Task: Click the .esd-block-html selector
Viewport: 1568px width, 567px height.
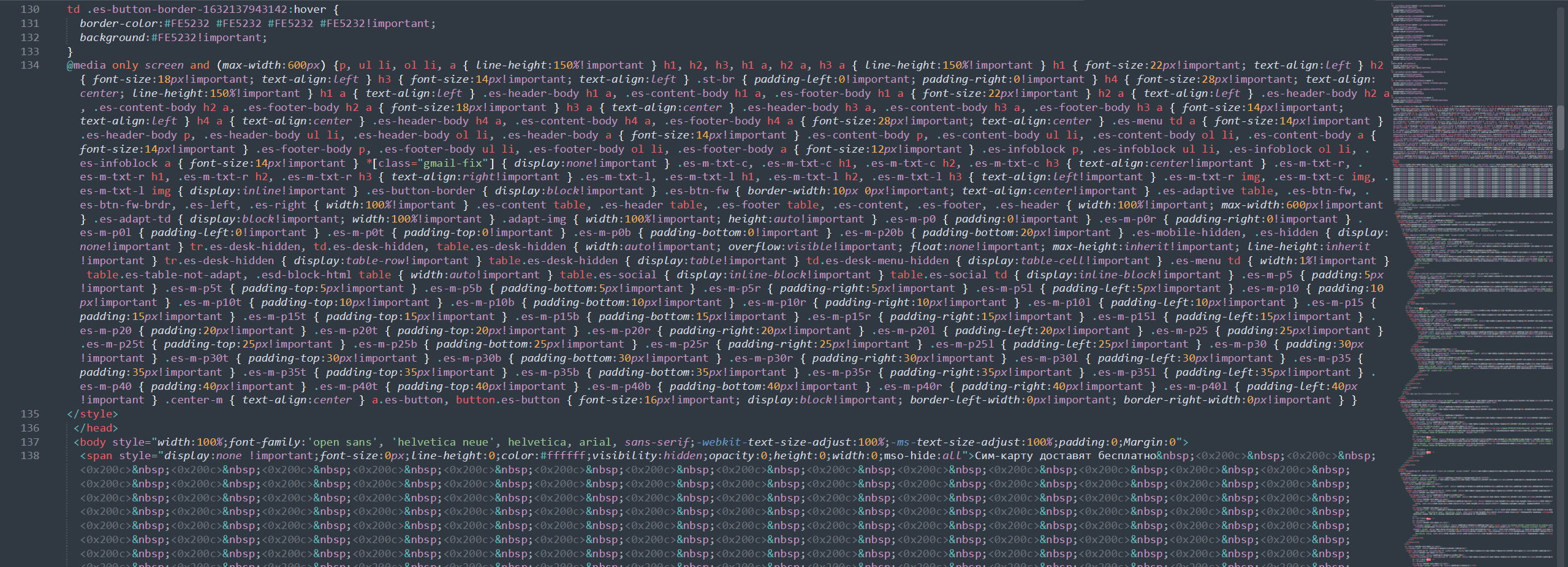Action: pyautogui.click(x=303, y=275)
